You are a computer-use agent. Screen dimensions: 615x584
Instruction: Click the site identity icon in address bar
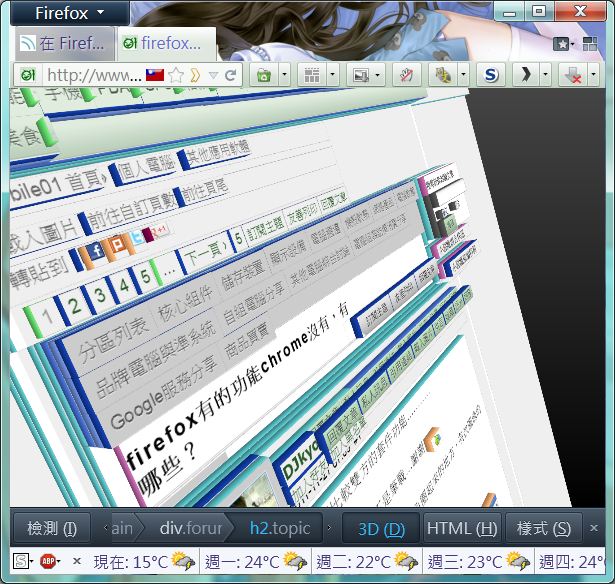[x=28, y=75]
